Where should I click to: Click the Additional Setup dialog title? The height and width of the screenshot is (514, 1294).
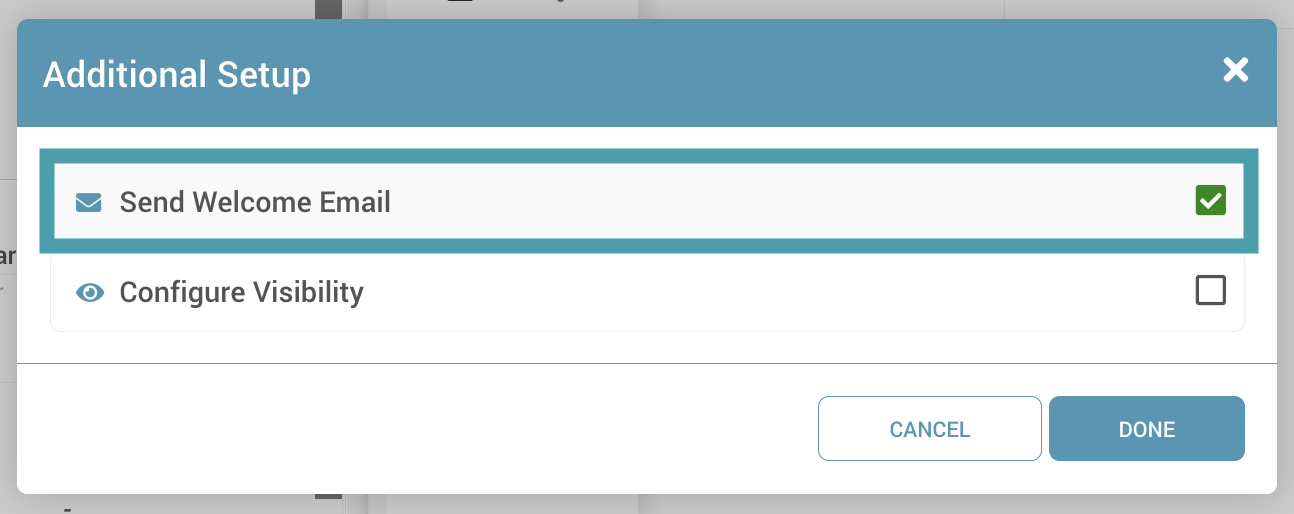[x=177, y=75]
